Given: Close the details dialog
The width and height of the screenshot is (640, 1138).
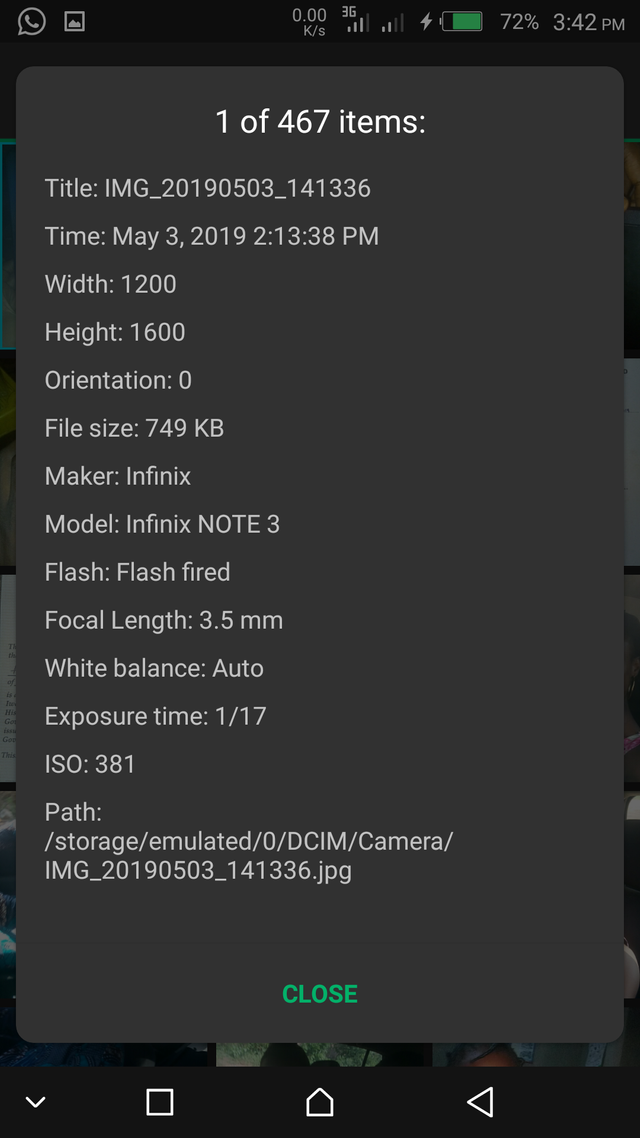Looking at the screenshot, I should 320,994.
